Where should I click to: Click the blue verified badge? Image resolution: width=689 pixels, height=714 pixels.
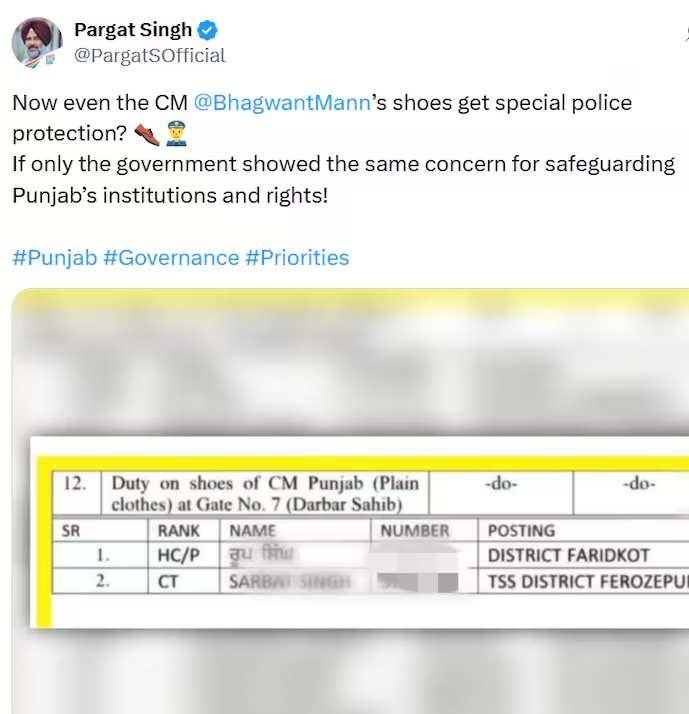coord(208,31)
